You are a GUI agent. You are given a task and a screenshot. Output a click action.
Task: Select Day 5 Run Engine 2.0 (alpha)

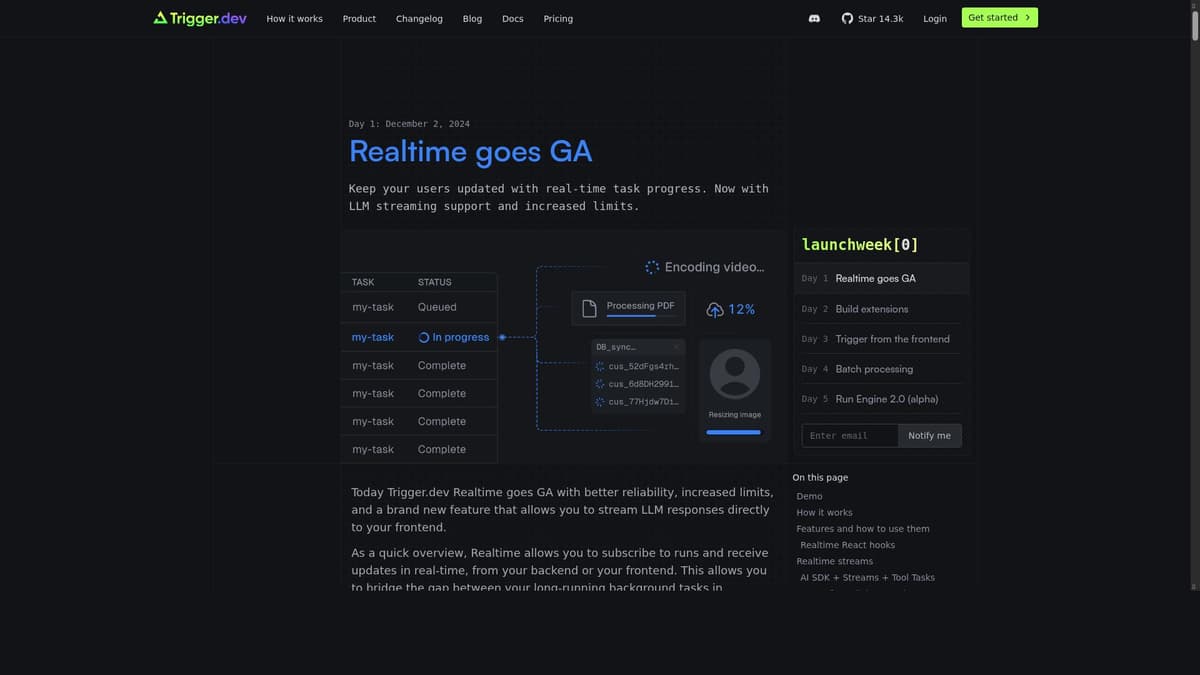[x=882, y=399]
